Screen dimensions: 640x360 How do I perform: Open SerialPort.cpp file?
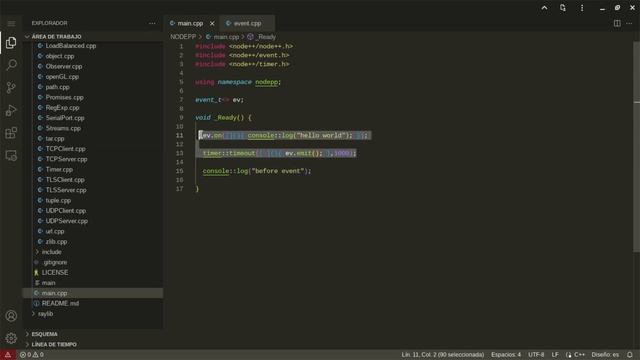65,118
